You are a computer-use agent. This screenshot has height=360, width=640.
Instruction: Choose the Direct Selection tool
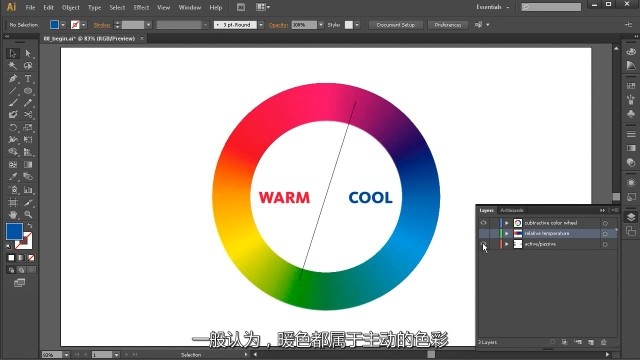[28, 53]
